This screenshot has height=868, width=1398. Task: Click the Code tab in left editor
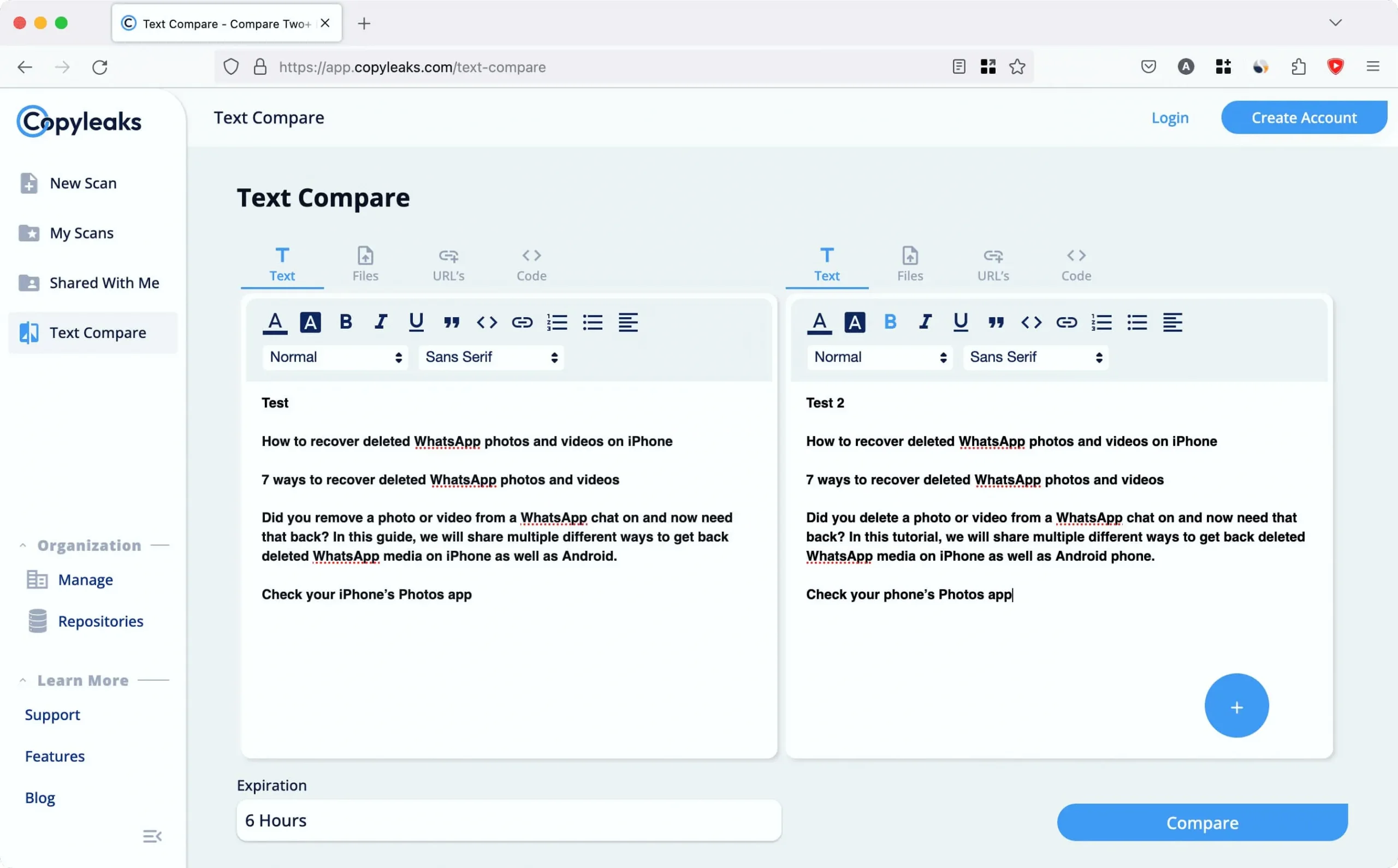point(532,263)
